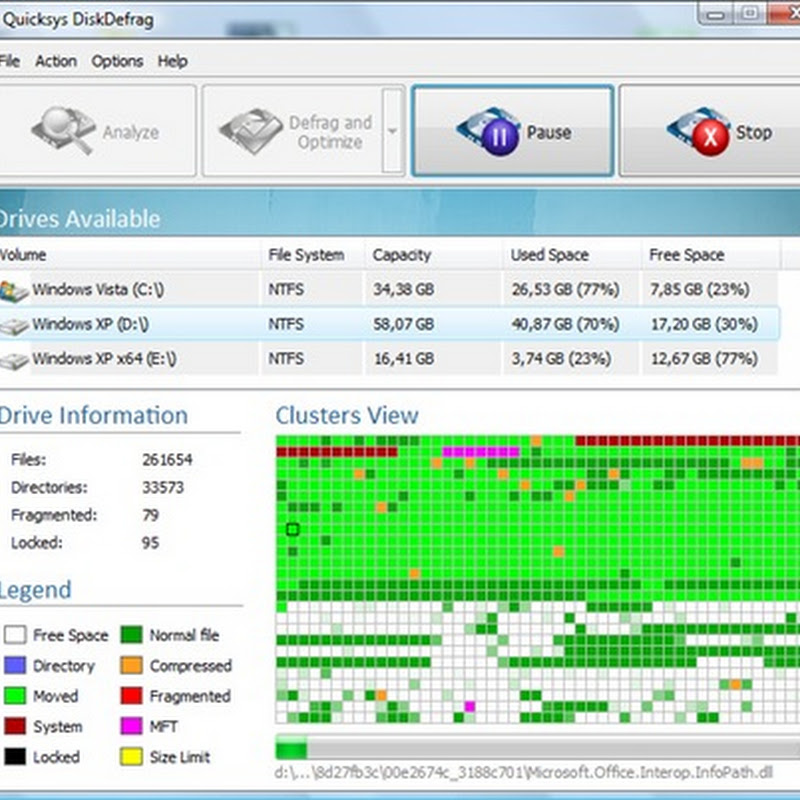Click the System dark red legend swatch
The height and width of the screenshot is (800, 800).
click(15, 726)
